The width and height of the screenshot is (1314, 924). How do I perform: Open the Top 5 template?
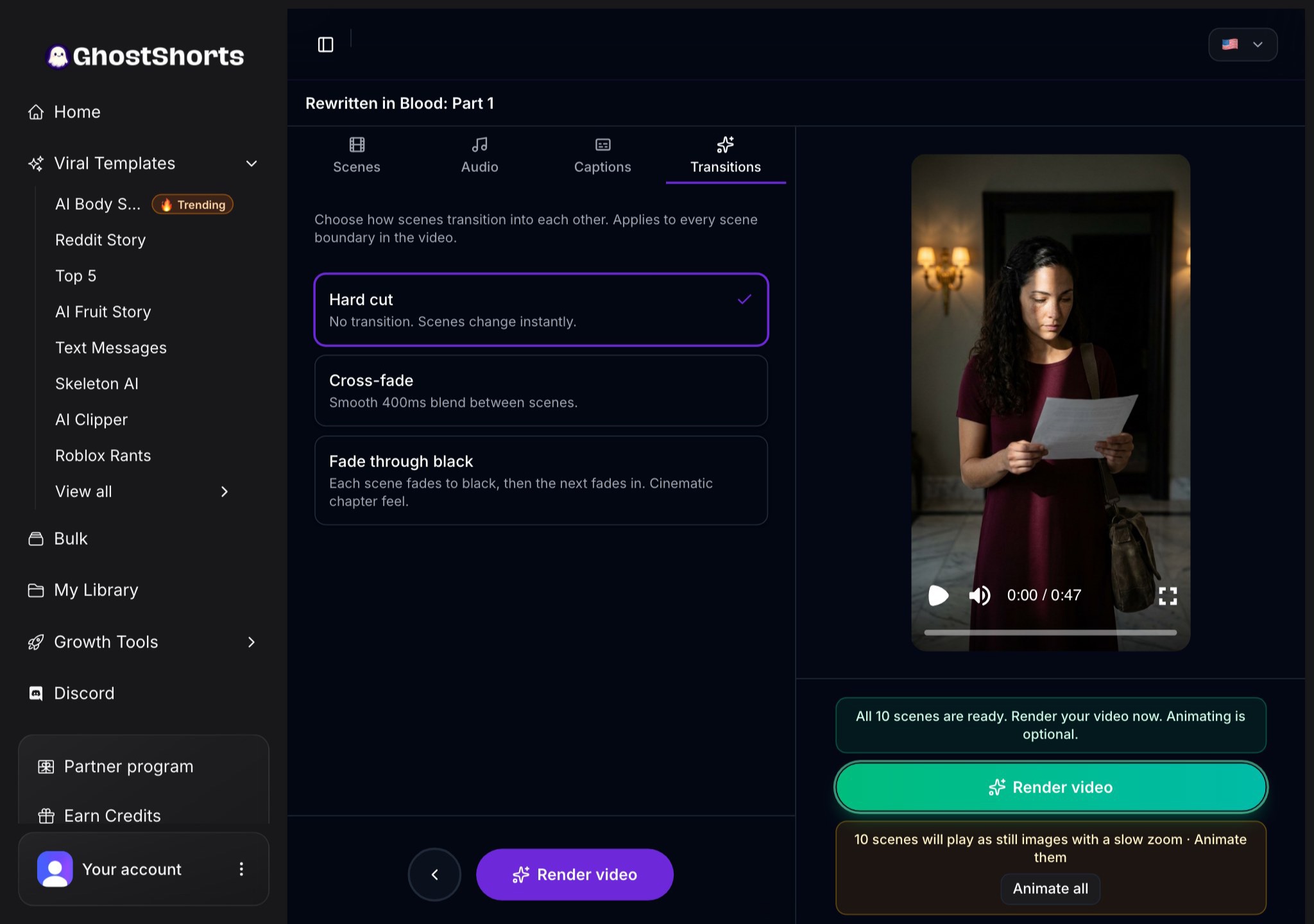pyautogui.click(x=76, y=276)
